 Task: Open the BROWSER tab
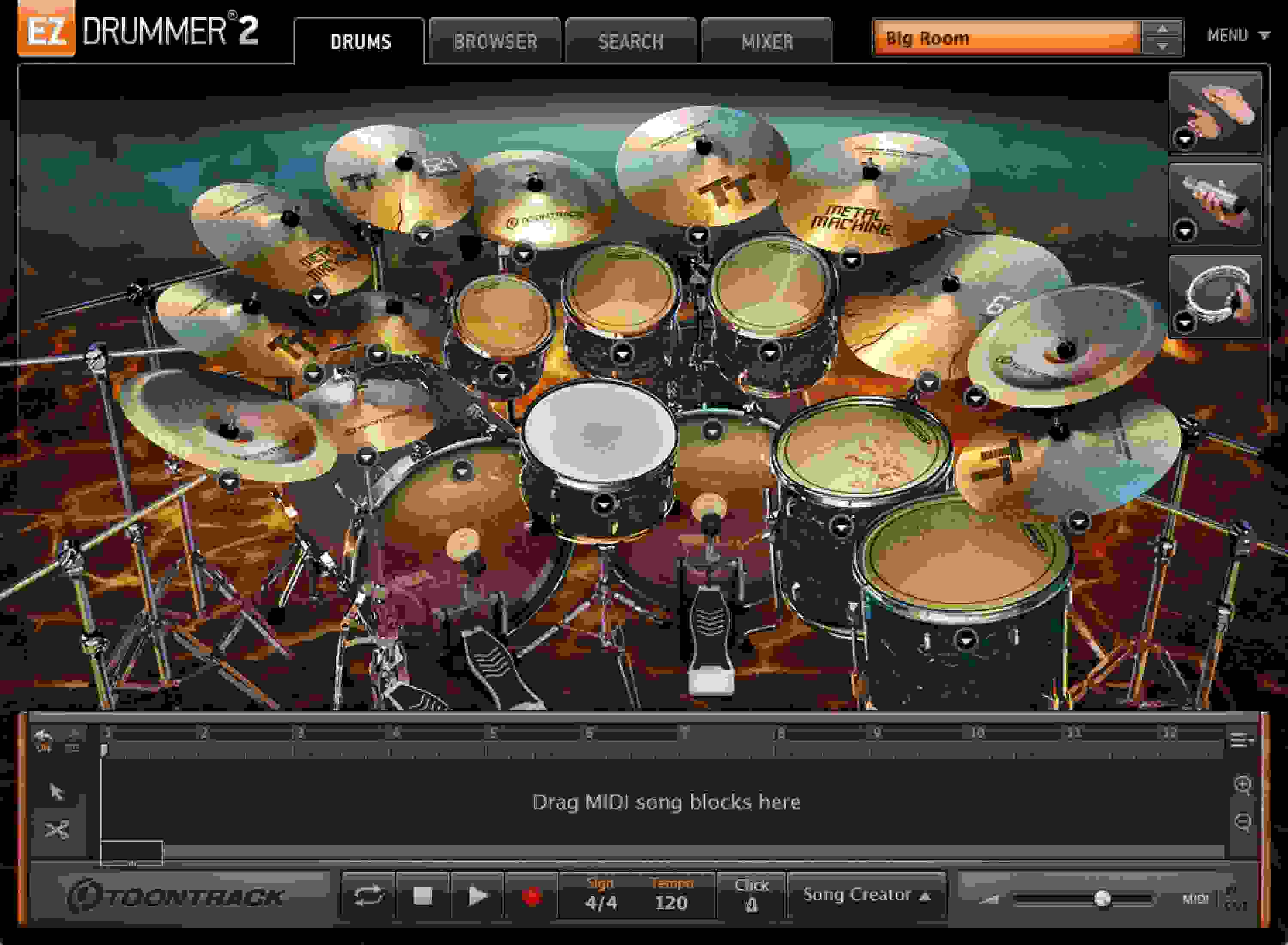coord(495,41)
